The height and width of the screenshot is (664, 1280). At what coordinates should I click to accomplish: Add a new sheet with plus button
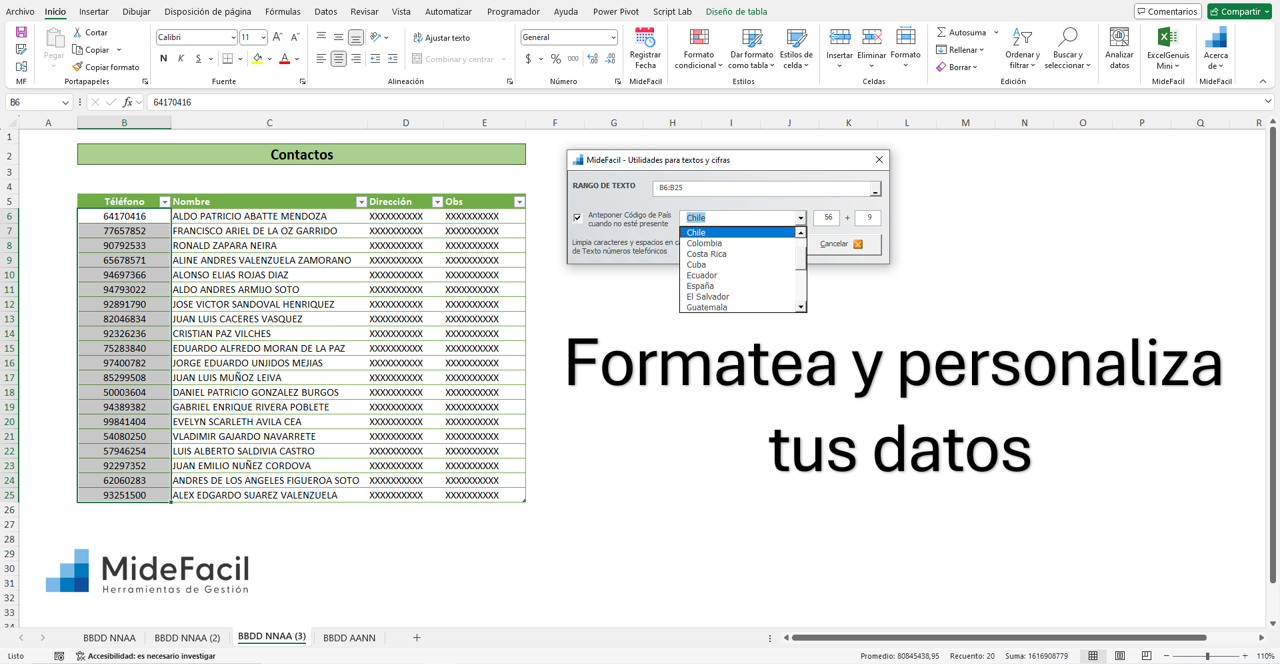[x=417, y=637]
